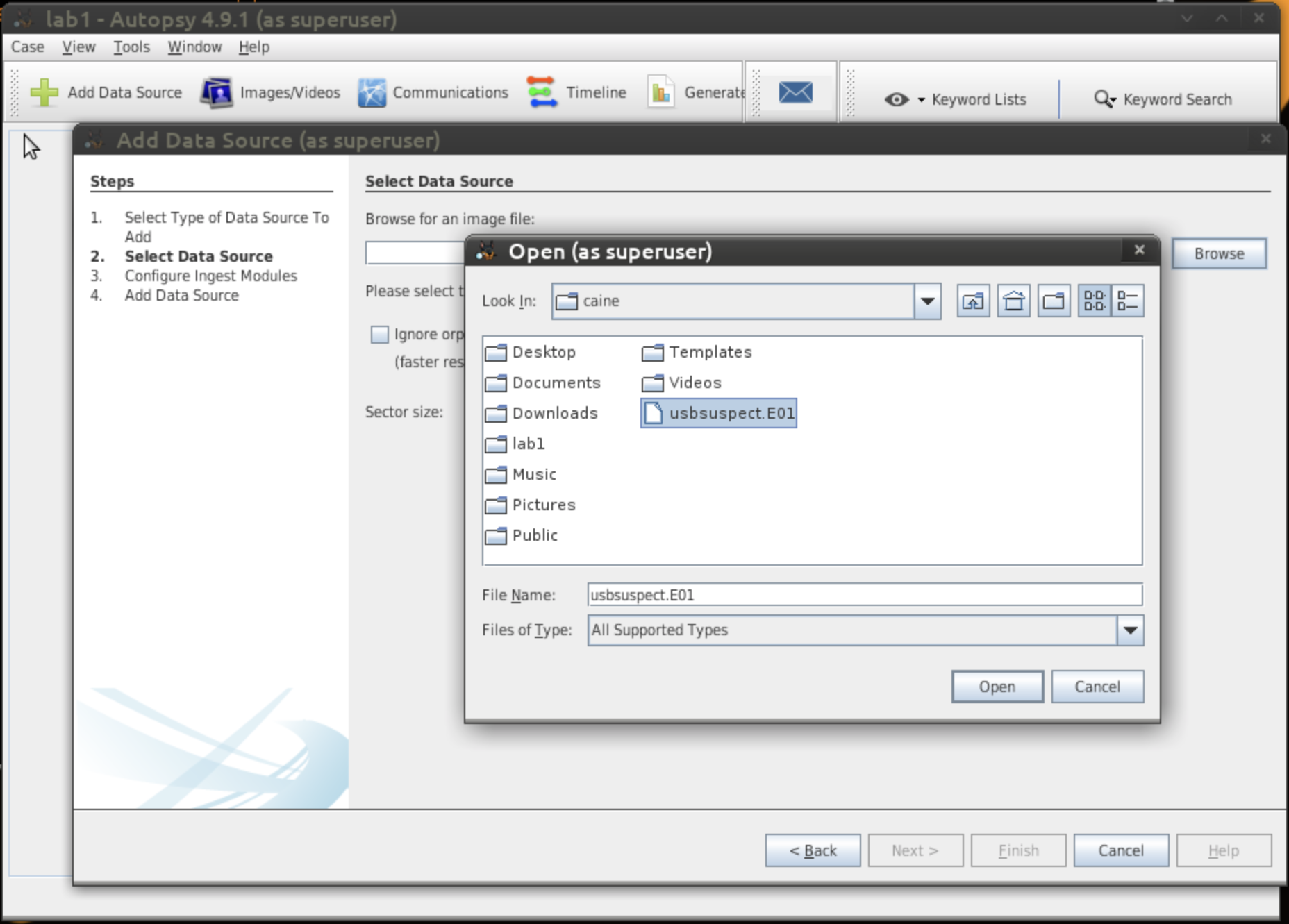Click the File Name input field
Image resolution: width=1289 pixels, height=924 pixels.
865,595
